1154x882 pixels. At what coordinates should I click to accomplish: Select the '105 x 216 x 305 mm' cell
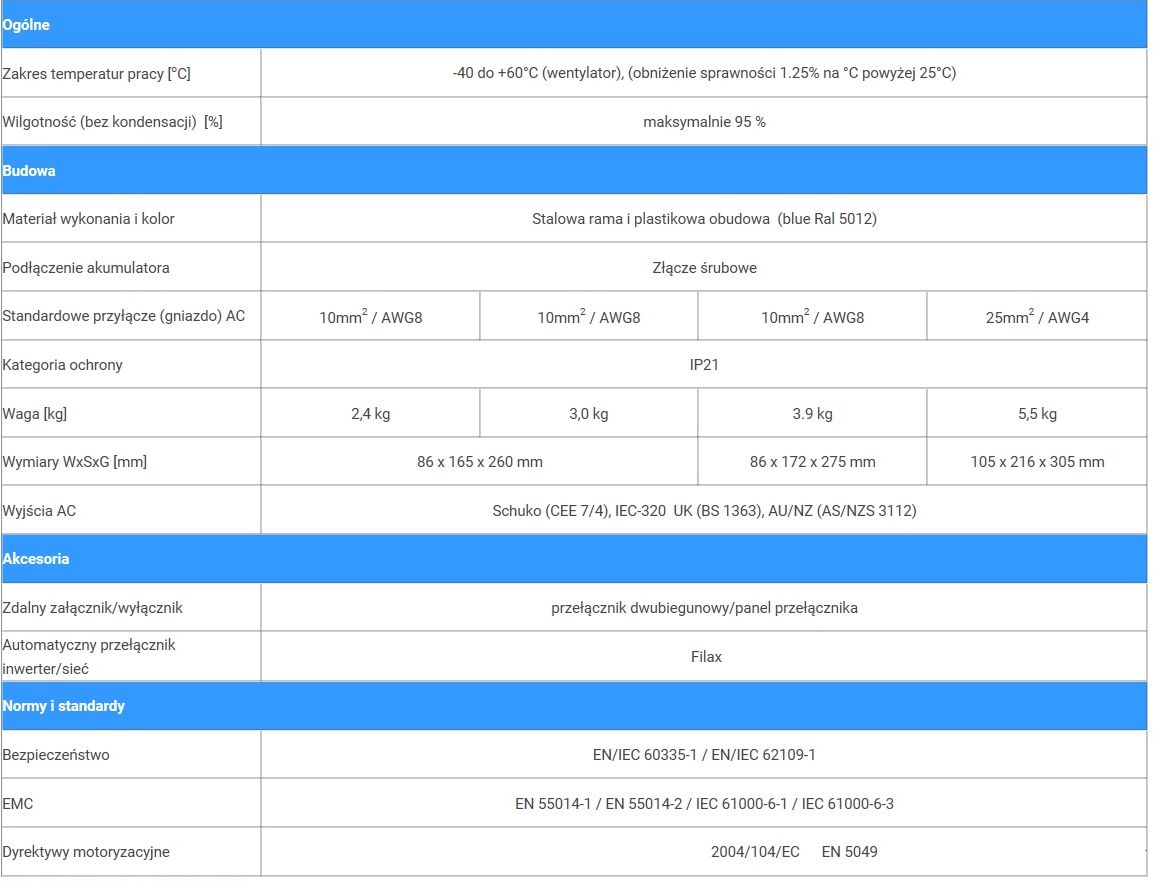pyautogui.click(x=1037, y=462)
